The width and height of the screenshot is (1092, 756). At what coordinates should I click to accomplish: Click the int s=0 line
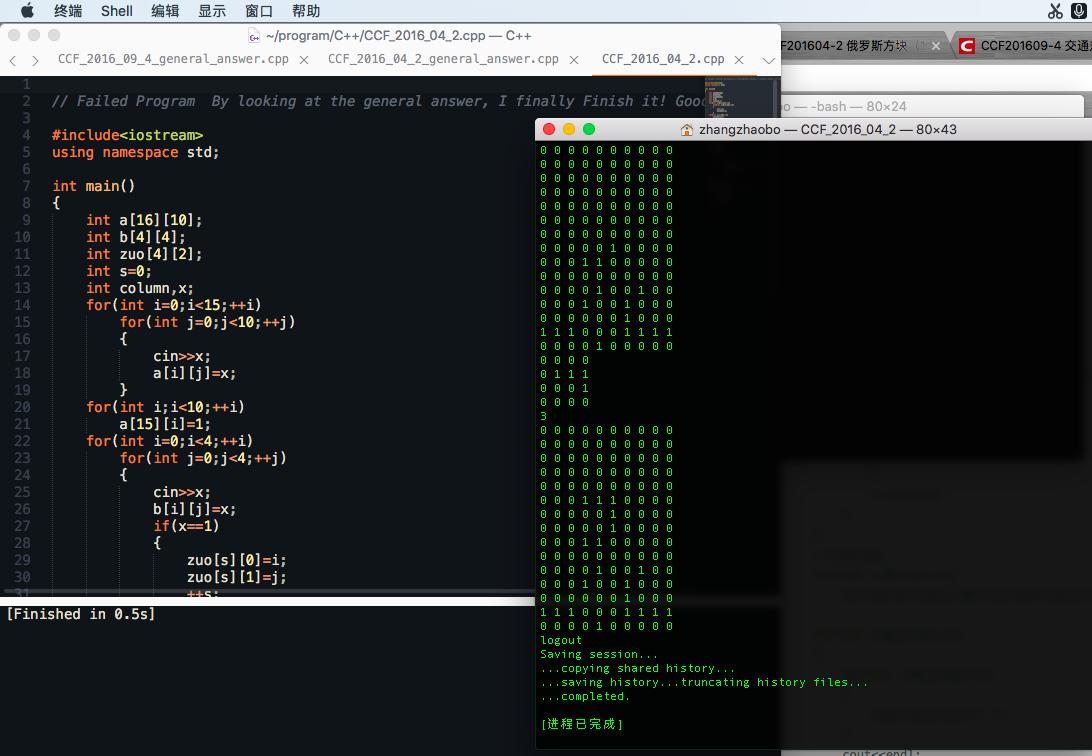pos(118,271)
